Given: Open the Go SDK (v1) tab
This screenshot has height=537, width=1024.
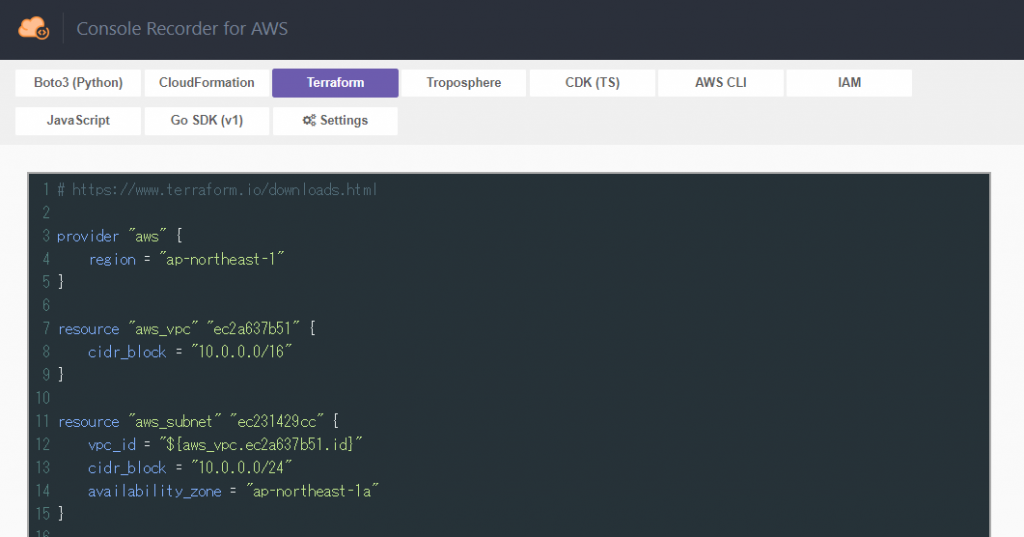Looking at the screenshot, I should coord(207,121).
